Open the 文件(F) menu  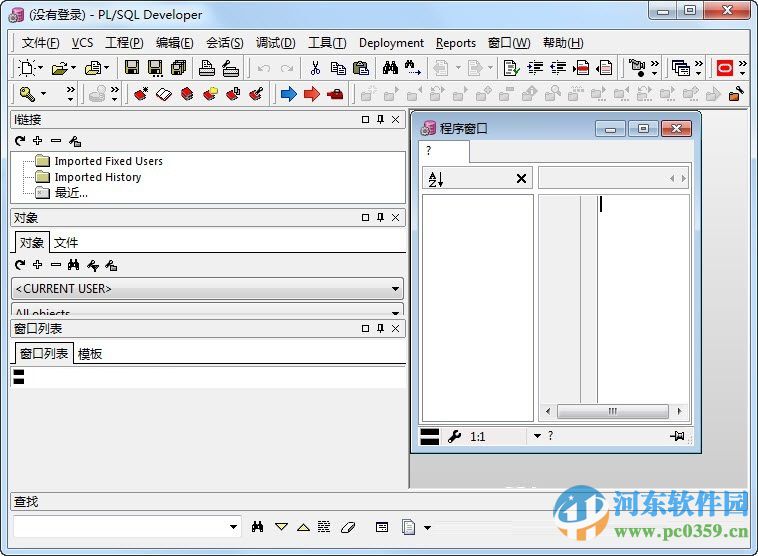[41, 43]
